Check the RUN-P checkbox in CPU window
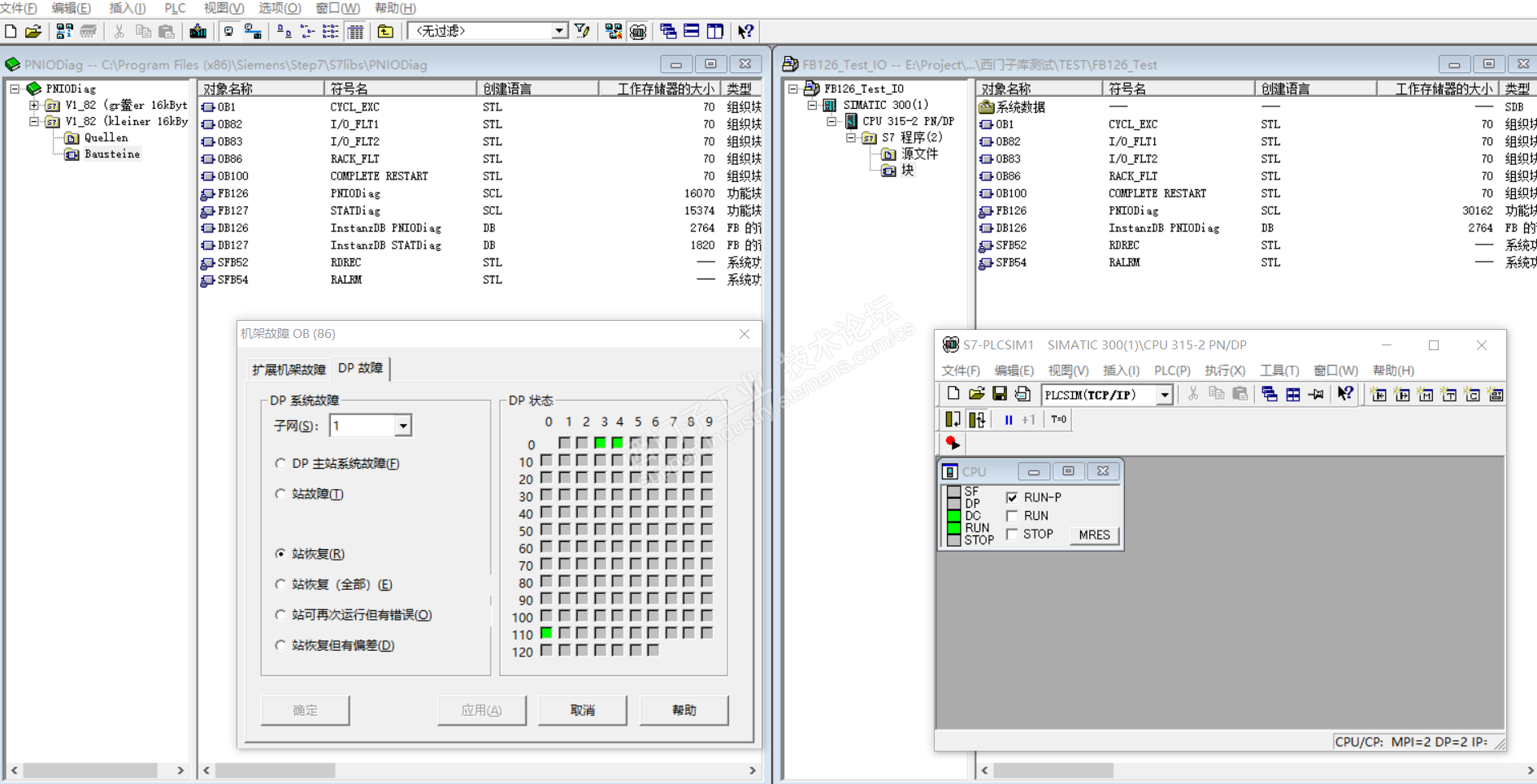This screenshot has height=784, width=1537. [x=1012, y=497]
